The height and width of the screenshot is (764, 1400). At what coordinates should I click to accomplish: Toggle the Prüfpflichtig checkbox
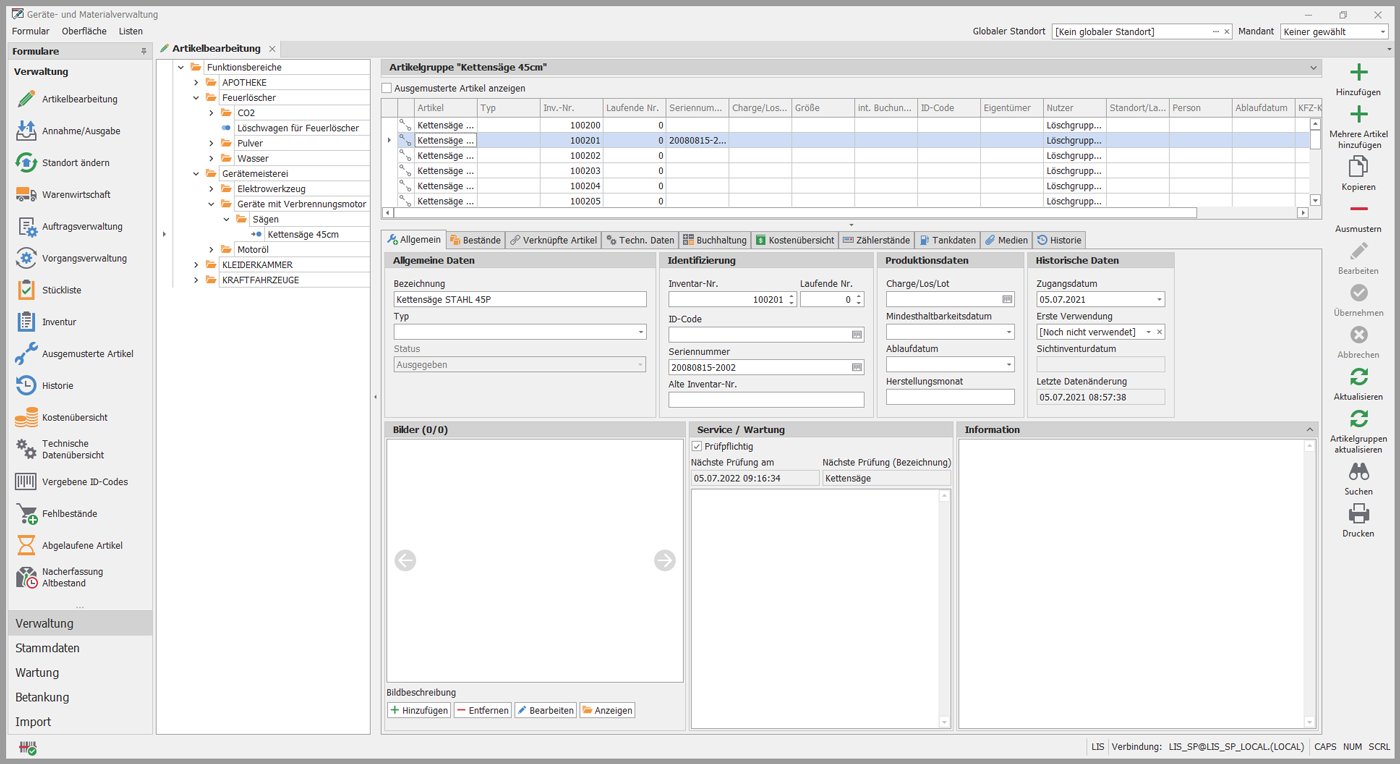697,446
